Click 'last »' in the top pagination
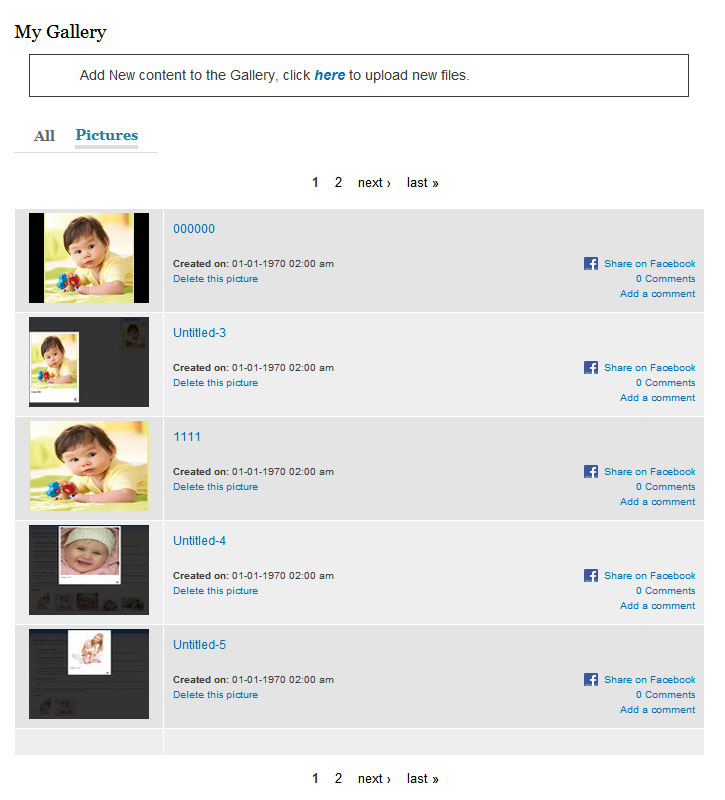This screenshot has width=725, height=800. (422, 183)
